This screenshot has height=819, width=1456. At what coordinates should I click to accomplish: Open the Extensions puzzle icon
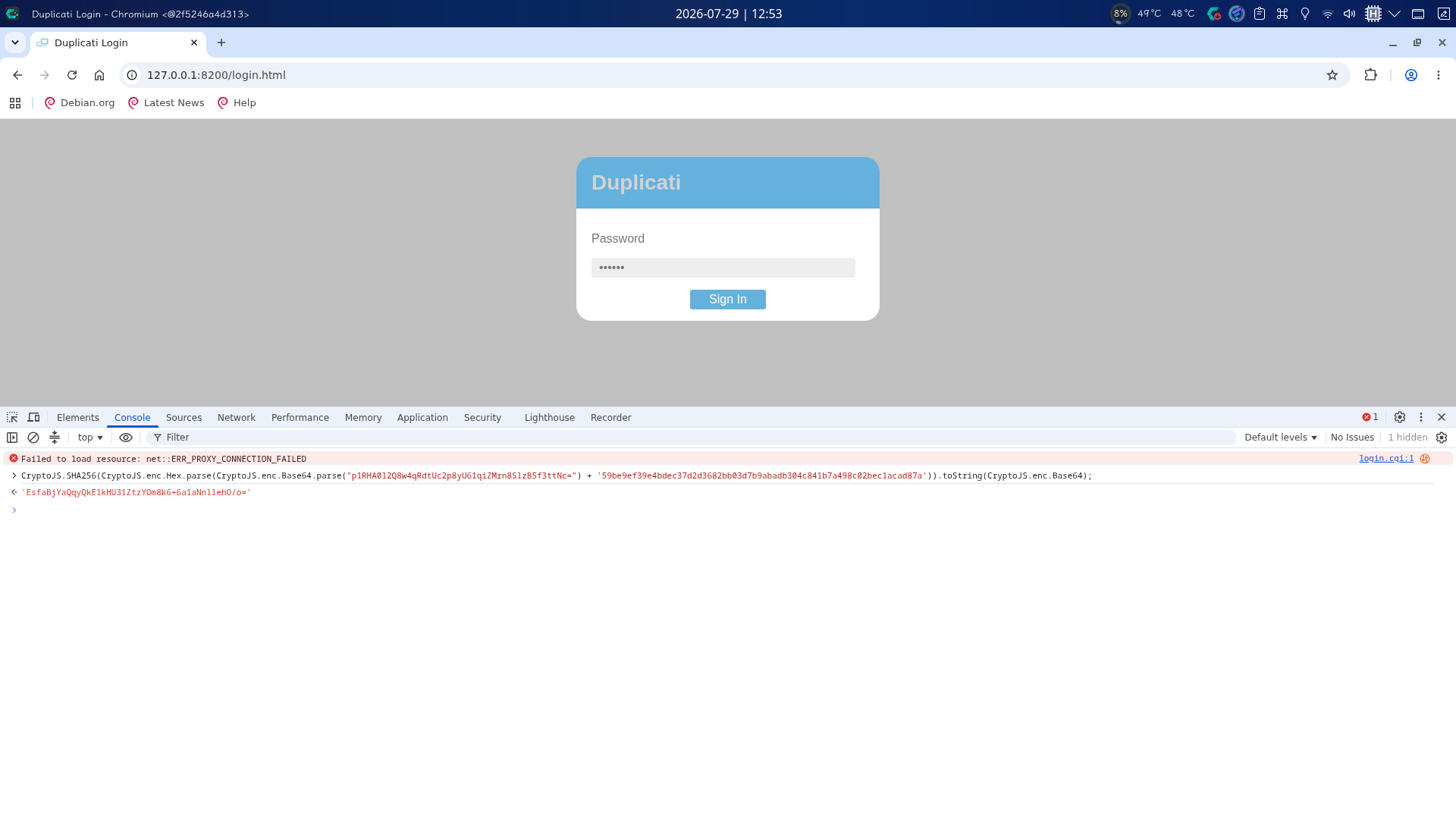[x=1370, y=75]
